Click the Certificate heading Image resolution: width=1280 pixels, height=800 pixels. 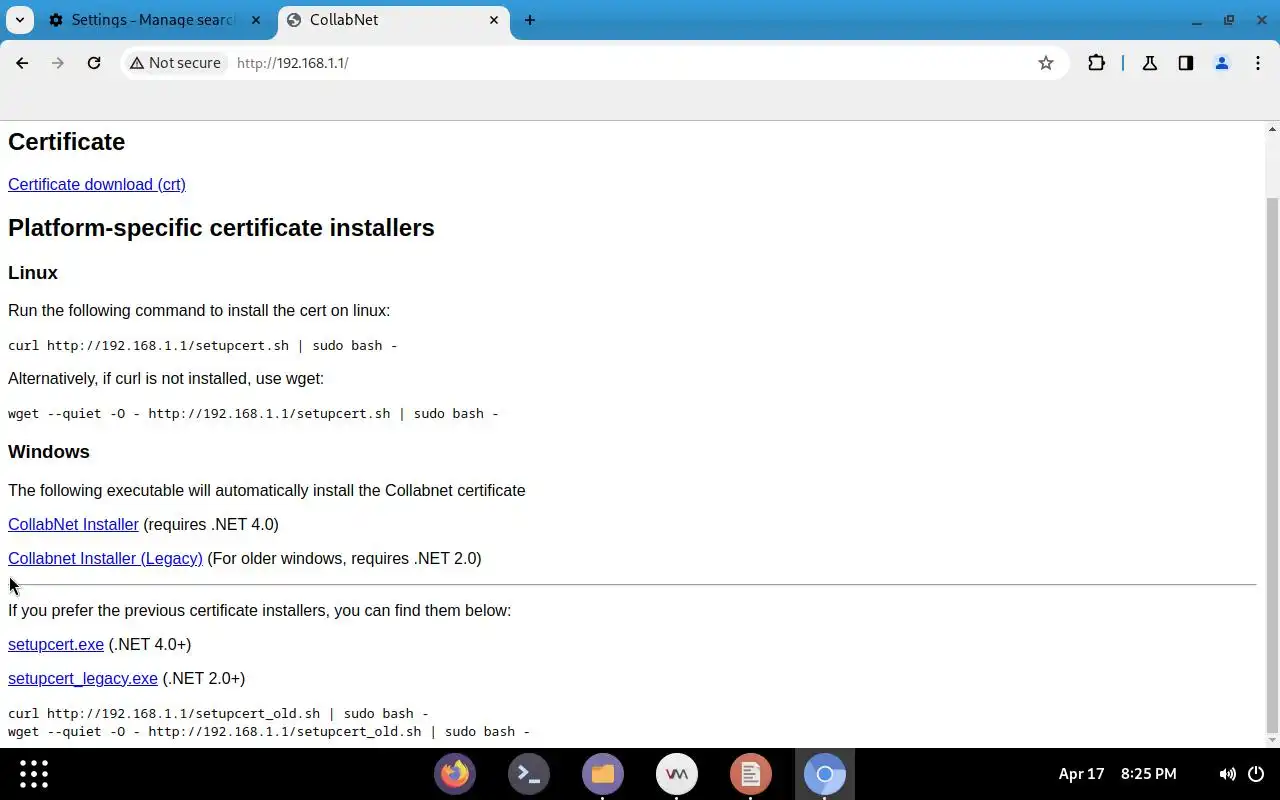(x=67, y=142)
